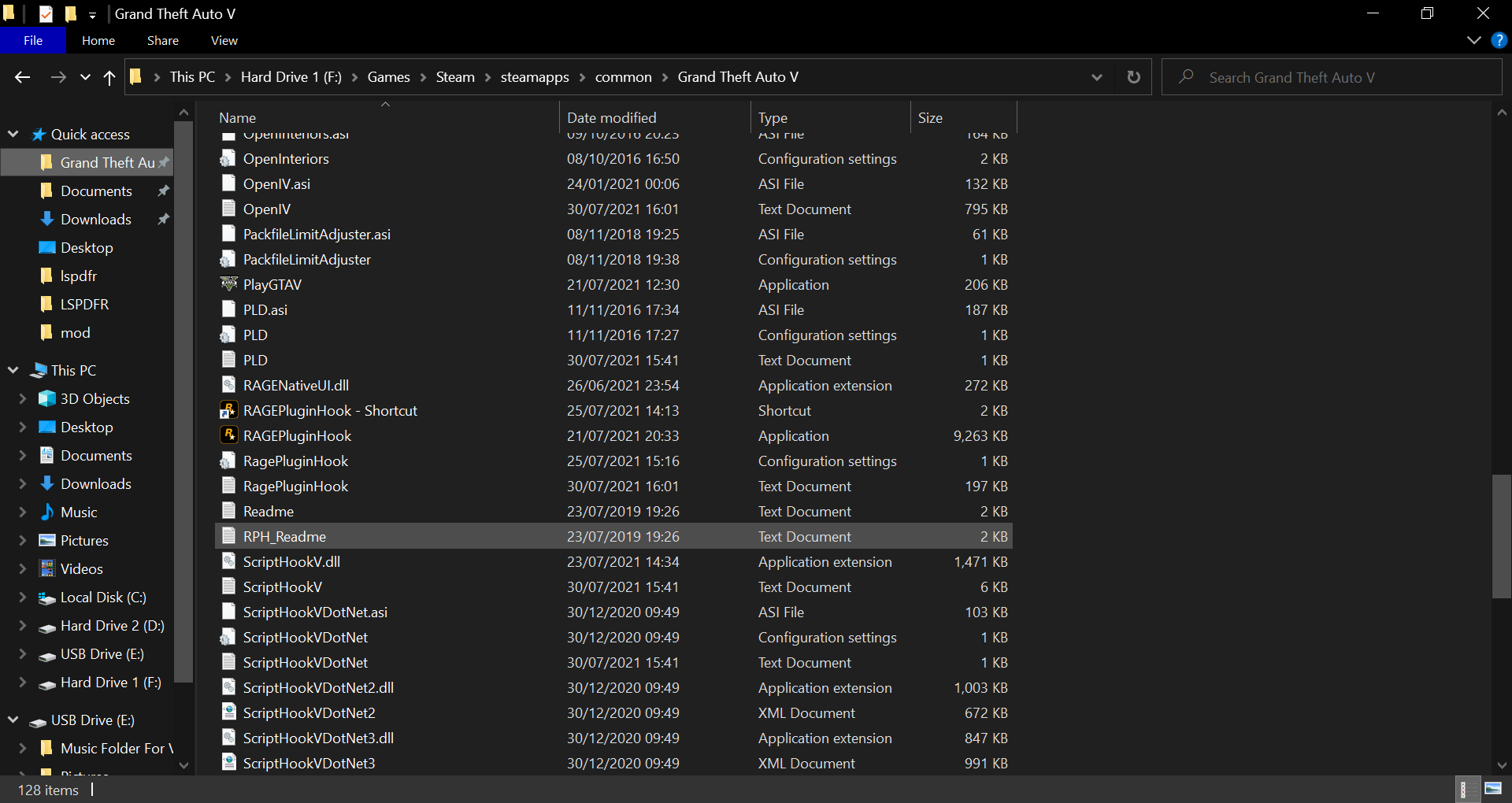The height and width of the screenshot is (803, 1512).
Task: Open the File menu
Action: (33, 41)
